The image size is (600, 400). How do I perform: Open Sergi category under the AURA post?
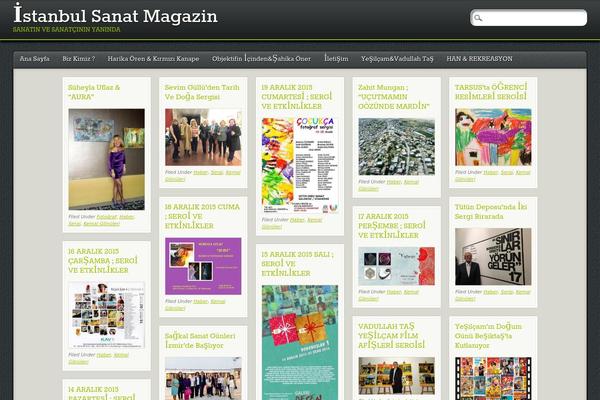pyautogui.click(x=74, y=224)
